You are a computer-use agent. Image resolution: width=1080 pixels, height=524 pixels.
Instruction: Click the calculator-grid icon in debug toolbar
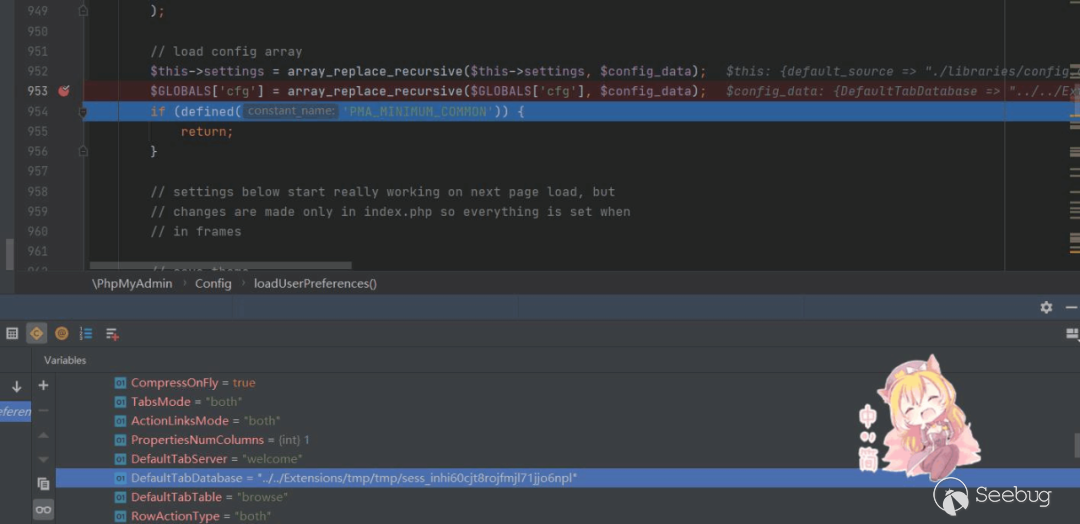[x=12, y=334]
